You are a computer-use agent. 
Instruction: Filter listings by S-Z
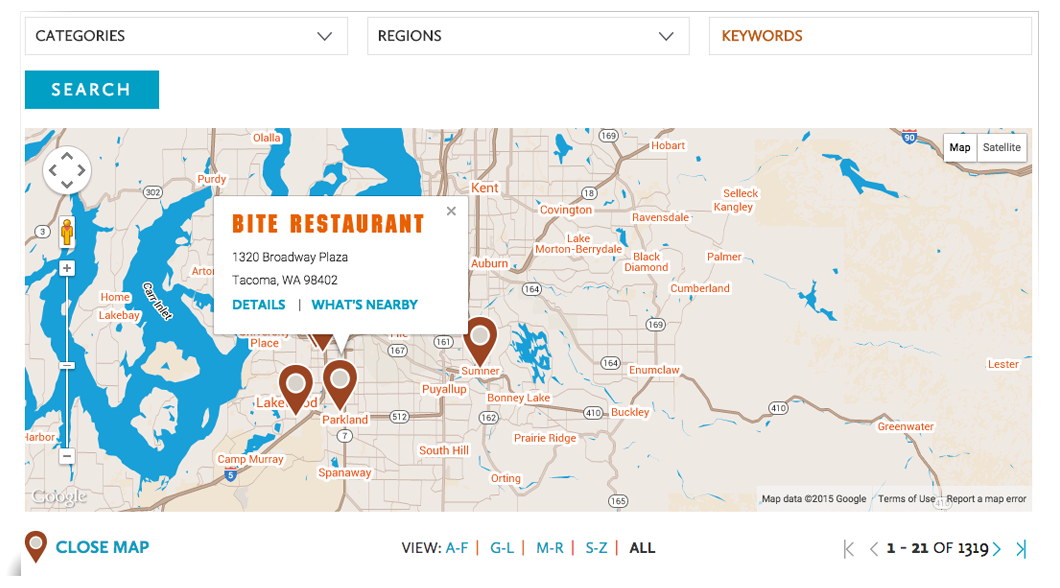coord(596,548)
